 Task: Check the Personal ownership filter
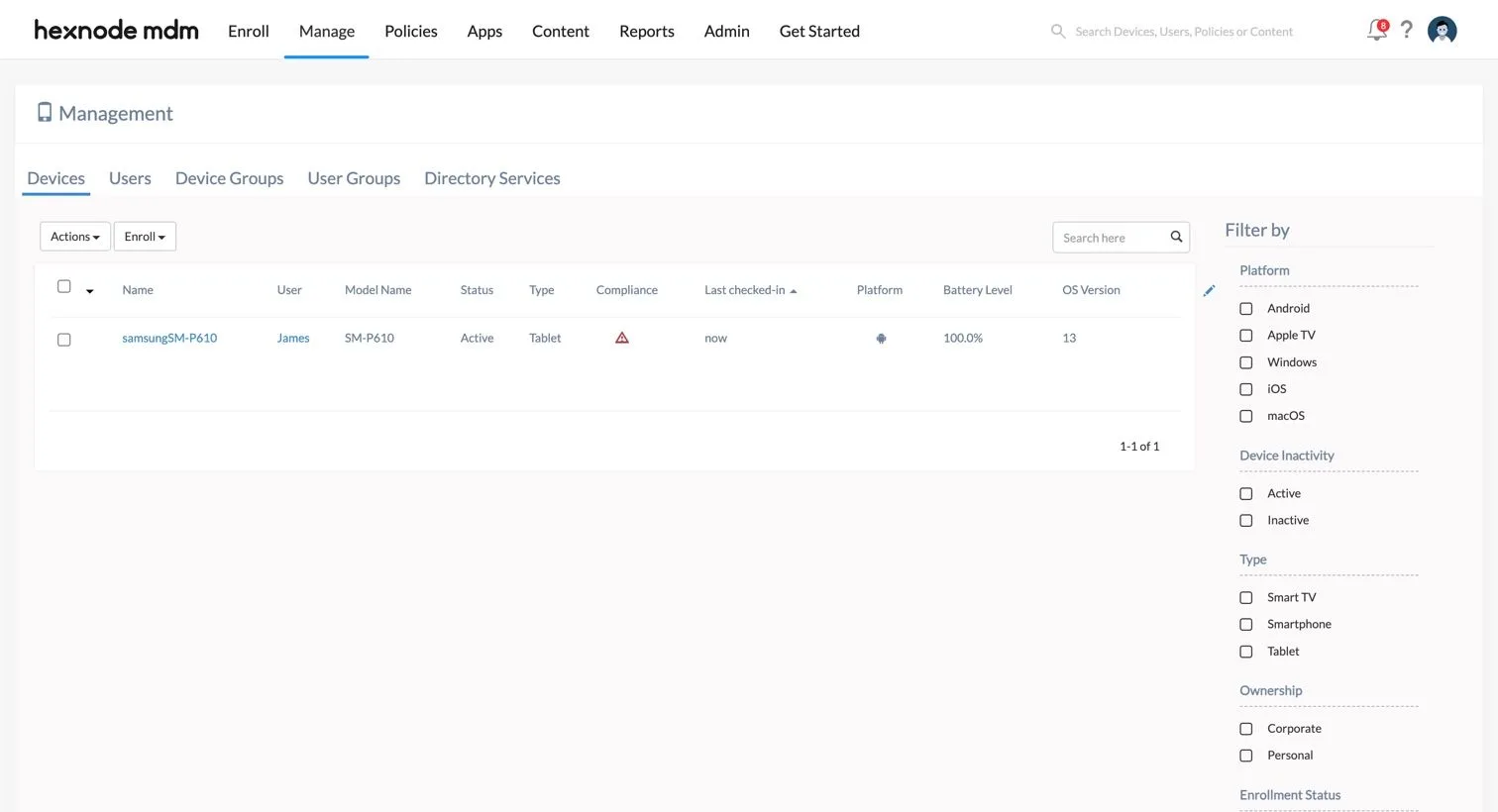[1246, 756]
